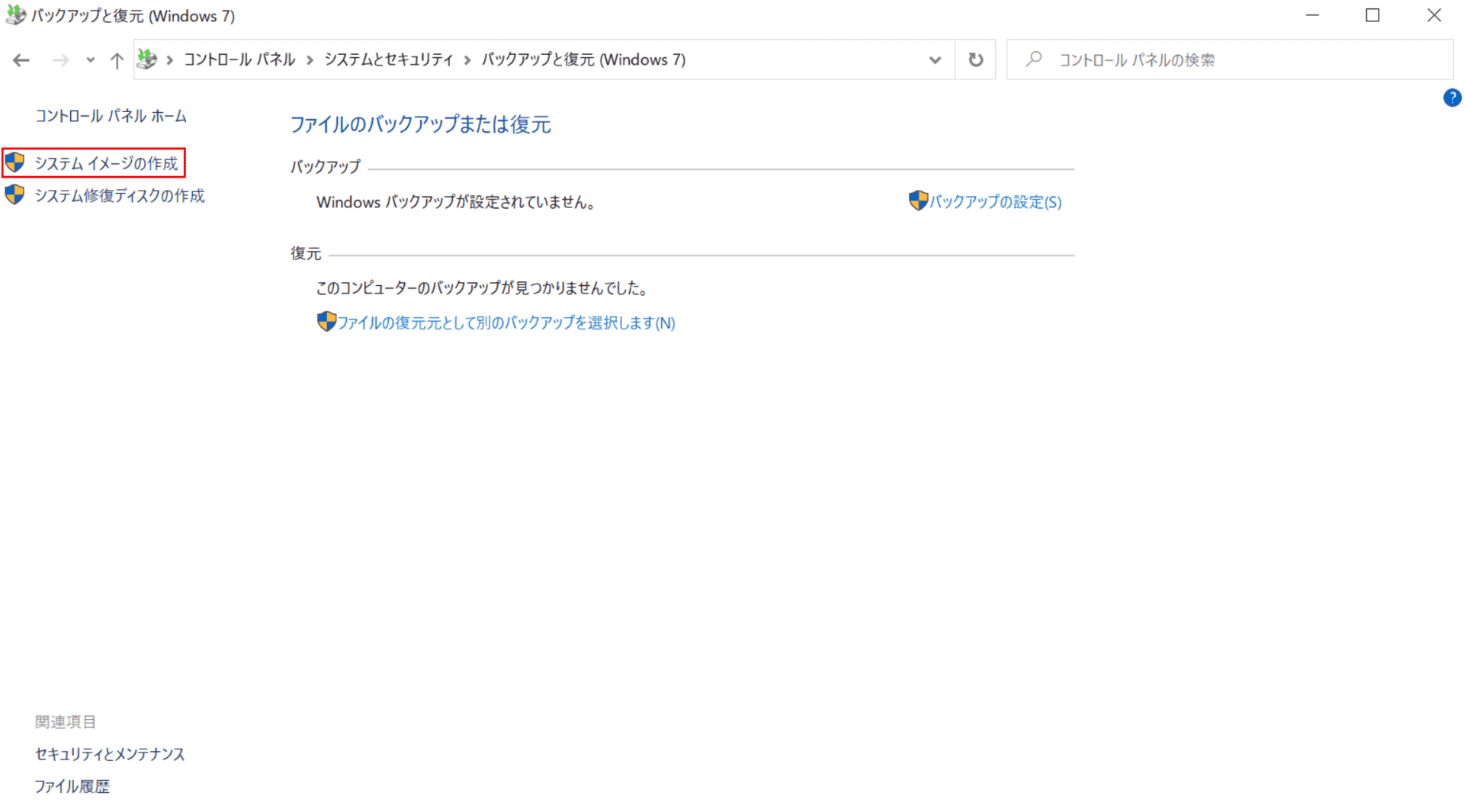This screenshot has height=812, width=1464.
Task: Click バックアップの設定(S) link
Action: click(x=995, y=202)
